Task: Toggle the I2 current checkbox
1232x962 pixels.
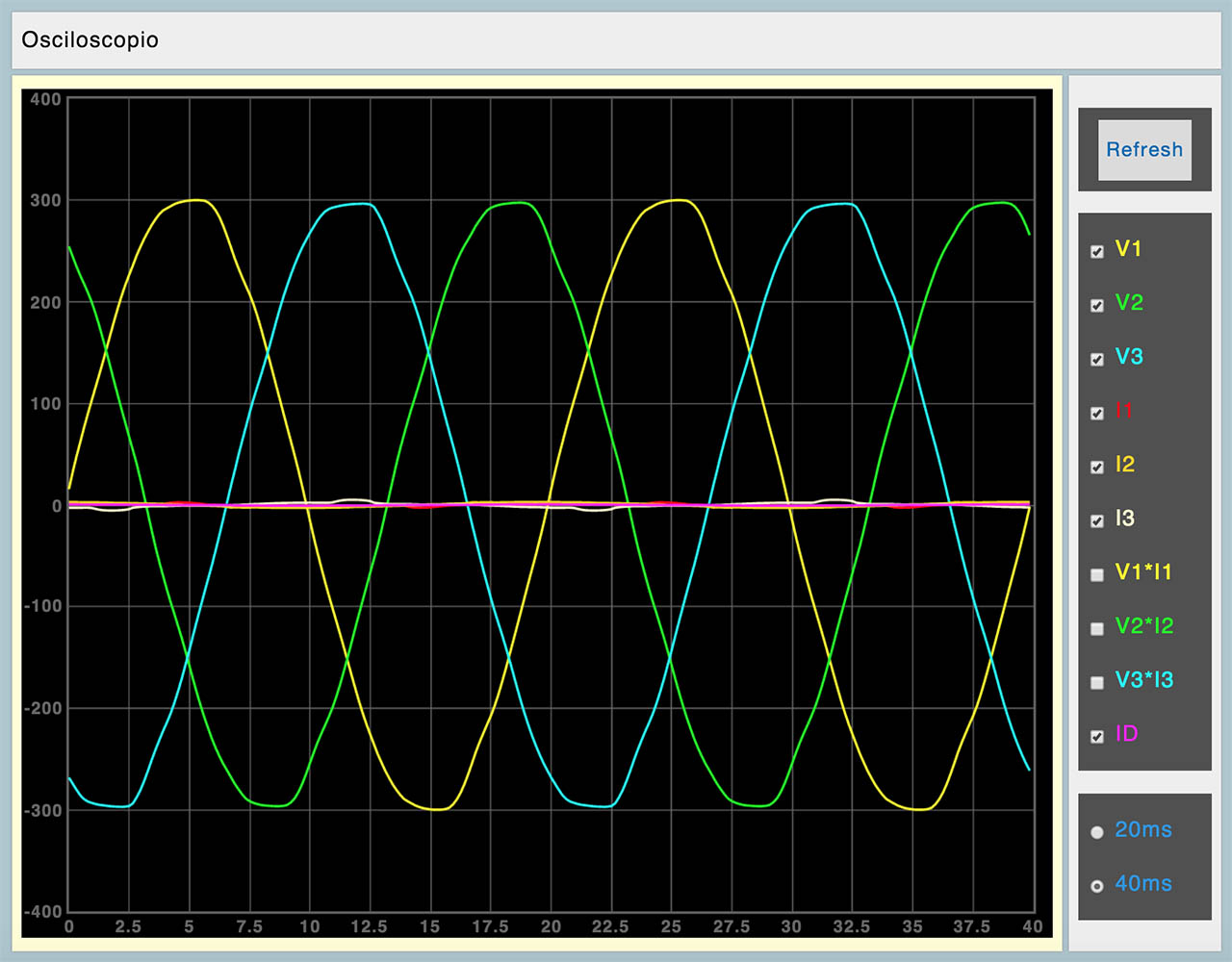Action: (x=1097, y=467)
